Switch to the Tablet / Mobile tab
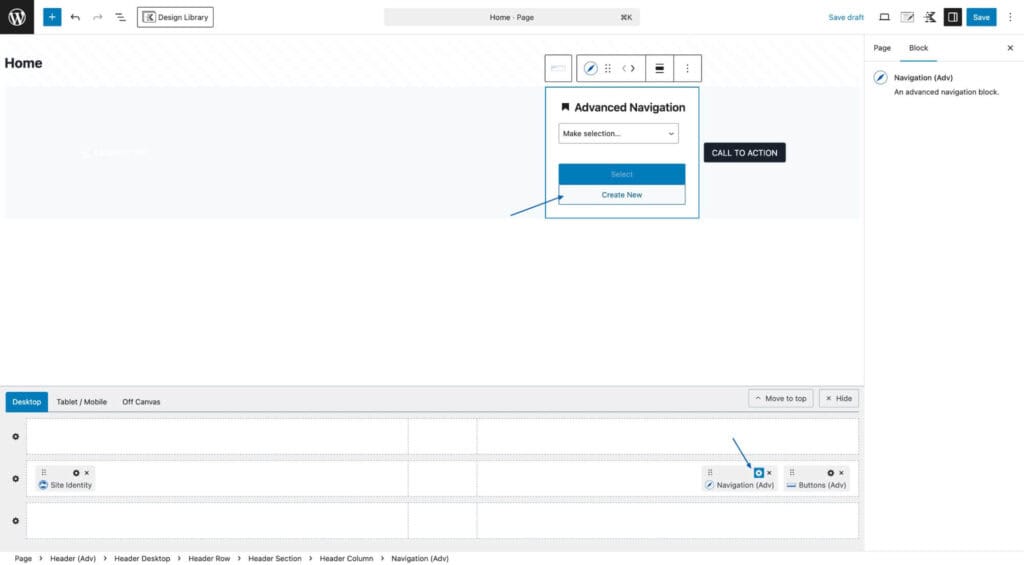 click(81, 402)
